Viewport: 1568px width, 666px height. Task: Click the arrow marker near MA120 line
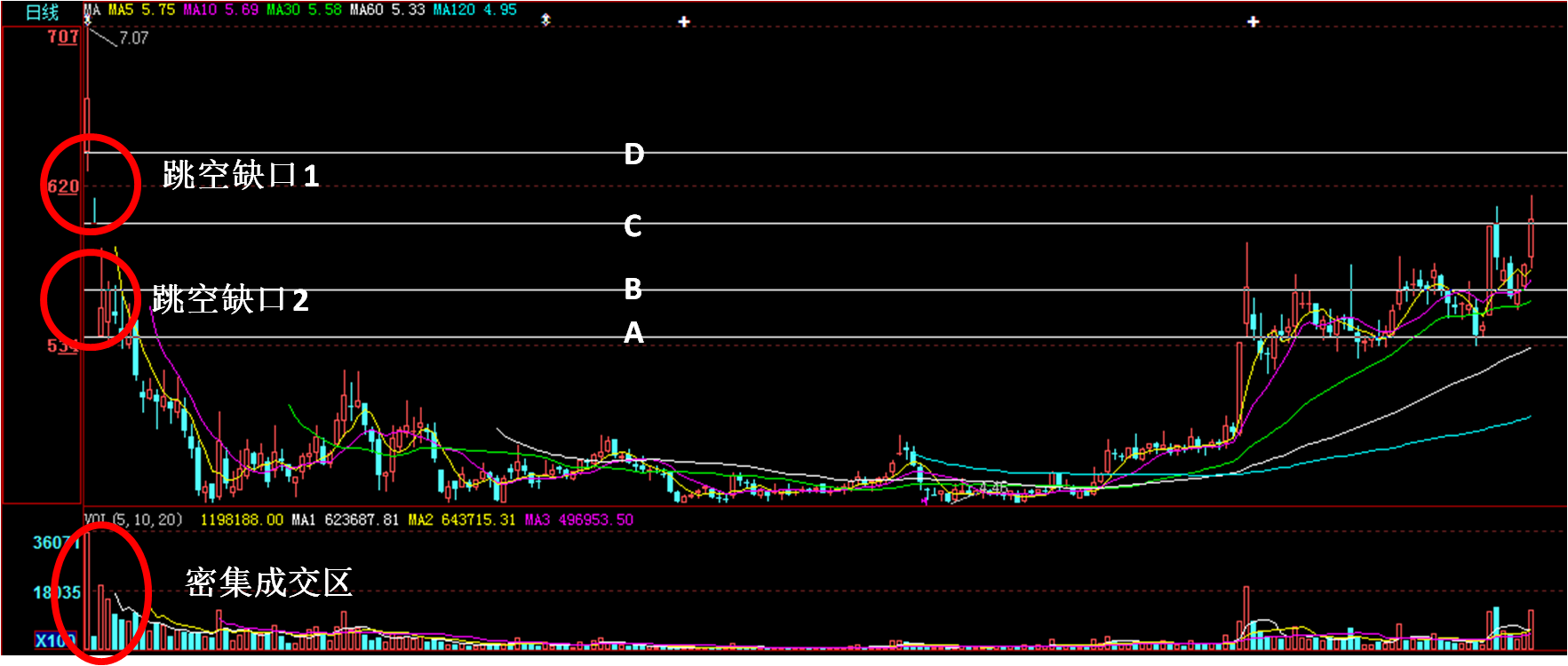546,20
